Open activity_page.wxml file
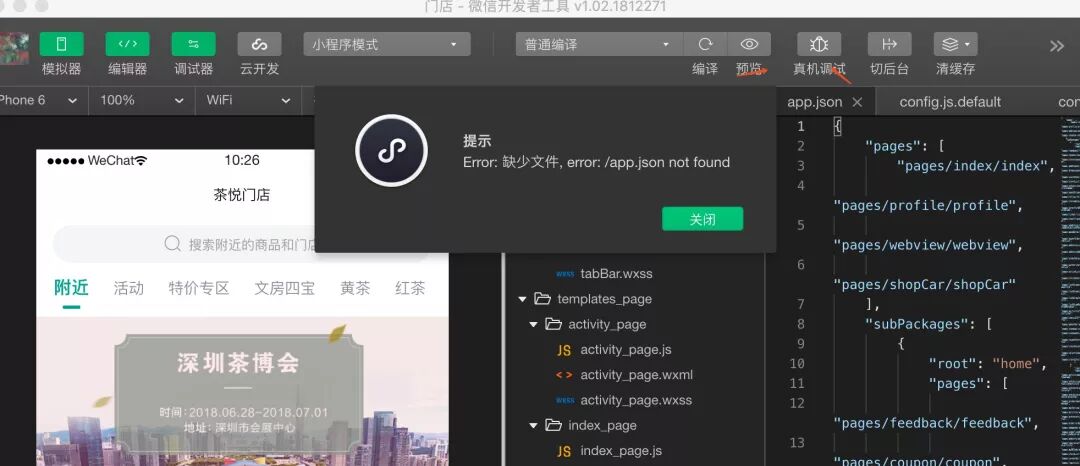 tap(636, 375)
